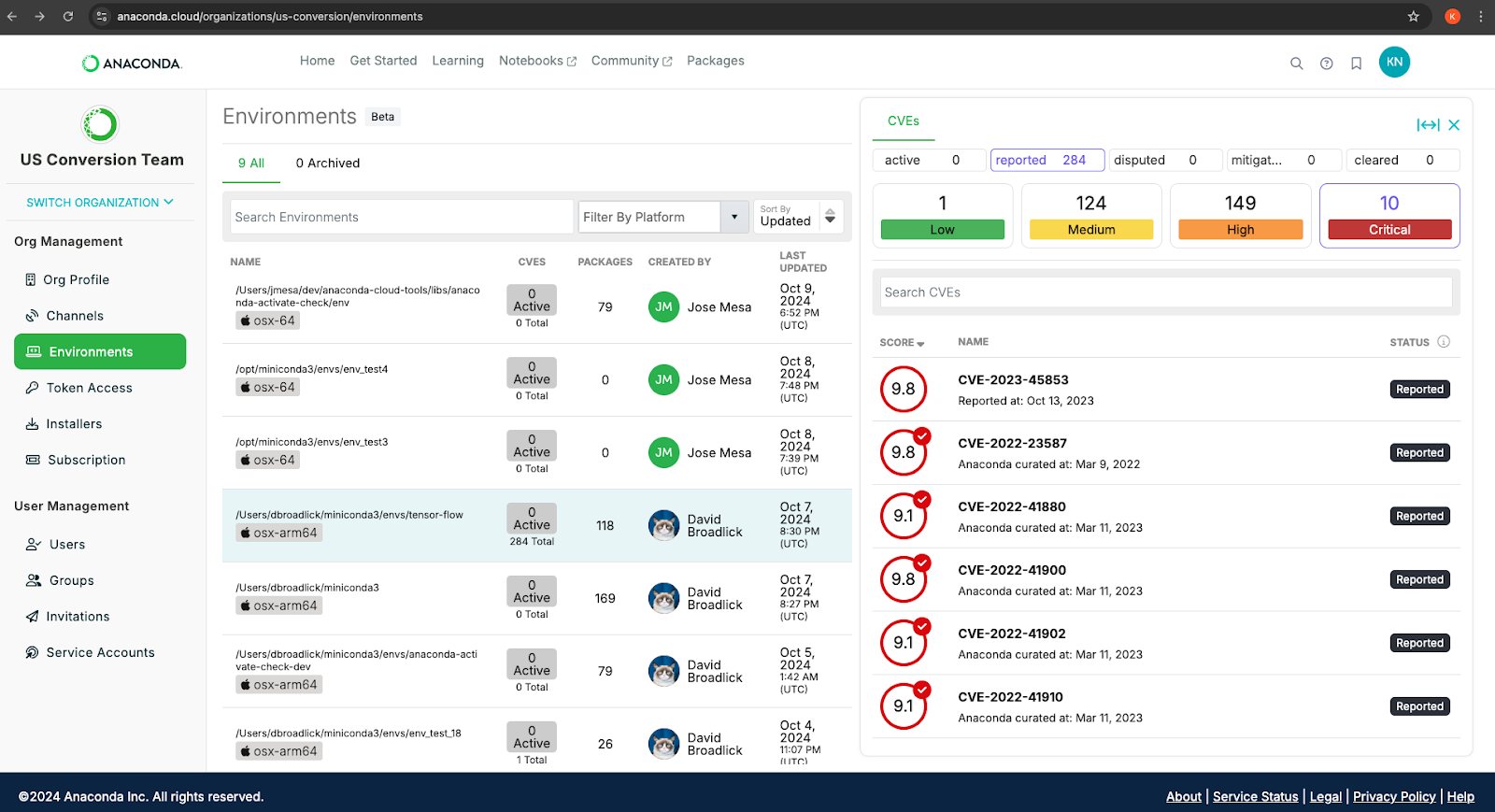Open Service Accounts in the sidebar
This screenshot has width=1495, height=812.
click(100, 652)
